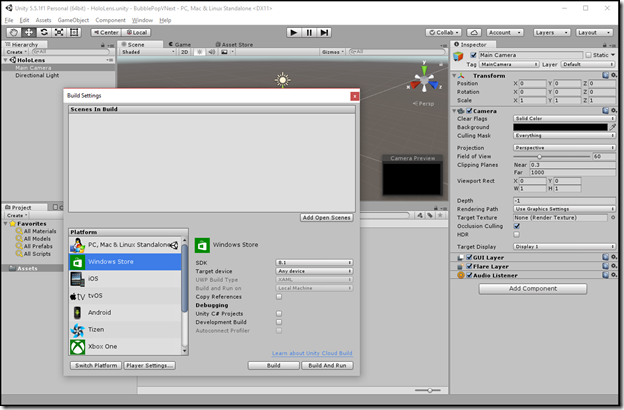Viewport: 624px width, 410px height.
Task: Open the Layers dropdown in toolbar
Action: pos(551,33)
